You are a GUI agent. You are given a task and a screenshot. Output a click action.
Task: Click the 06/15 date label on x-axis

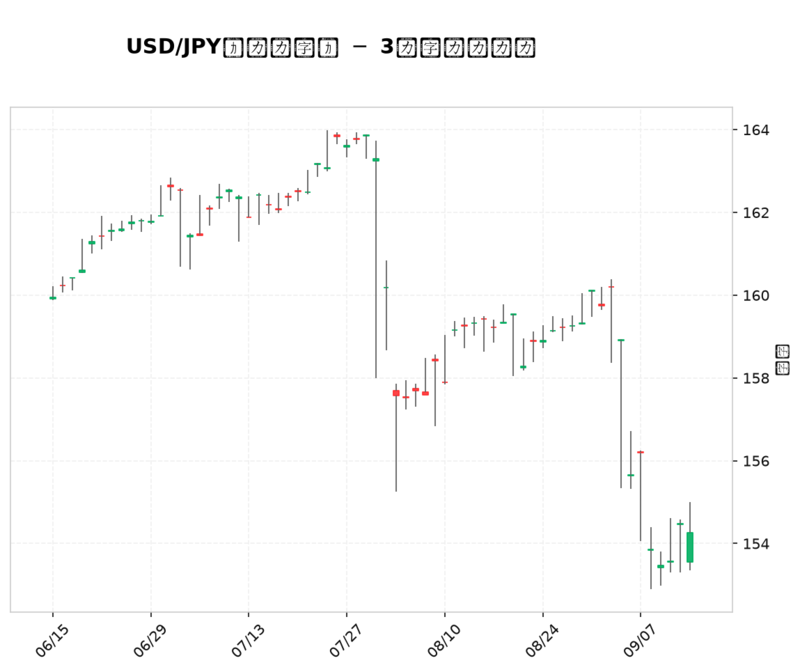pos(52,640)
